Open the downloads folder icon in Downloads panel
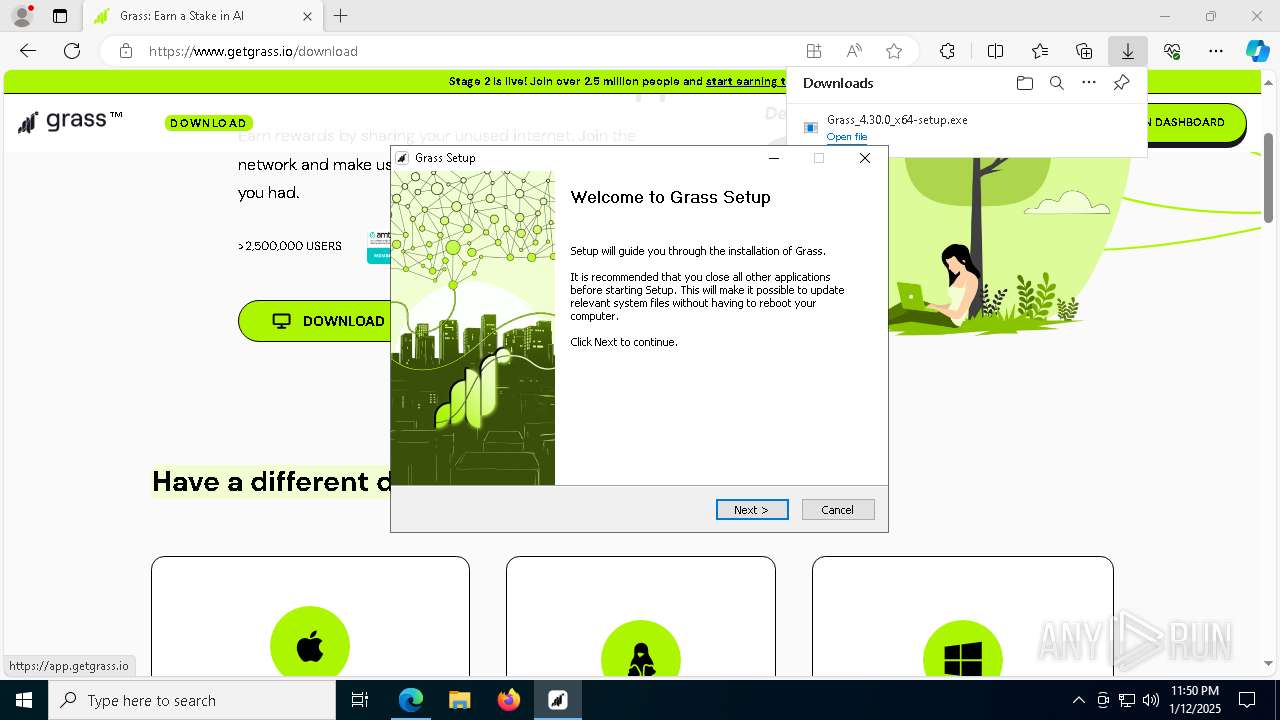The image size is (1280, 720). [x=1024, y=83]
